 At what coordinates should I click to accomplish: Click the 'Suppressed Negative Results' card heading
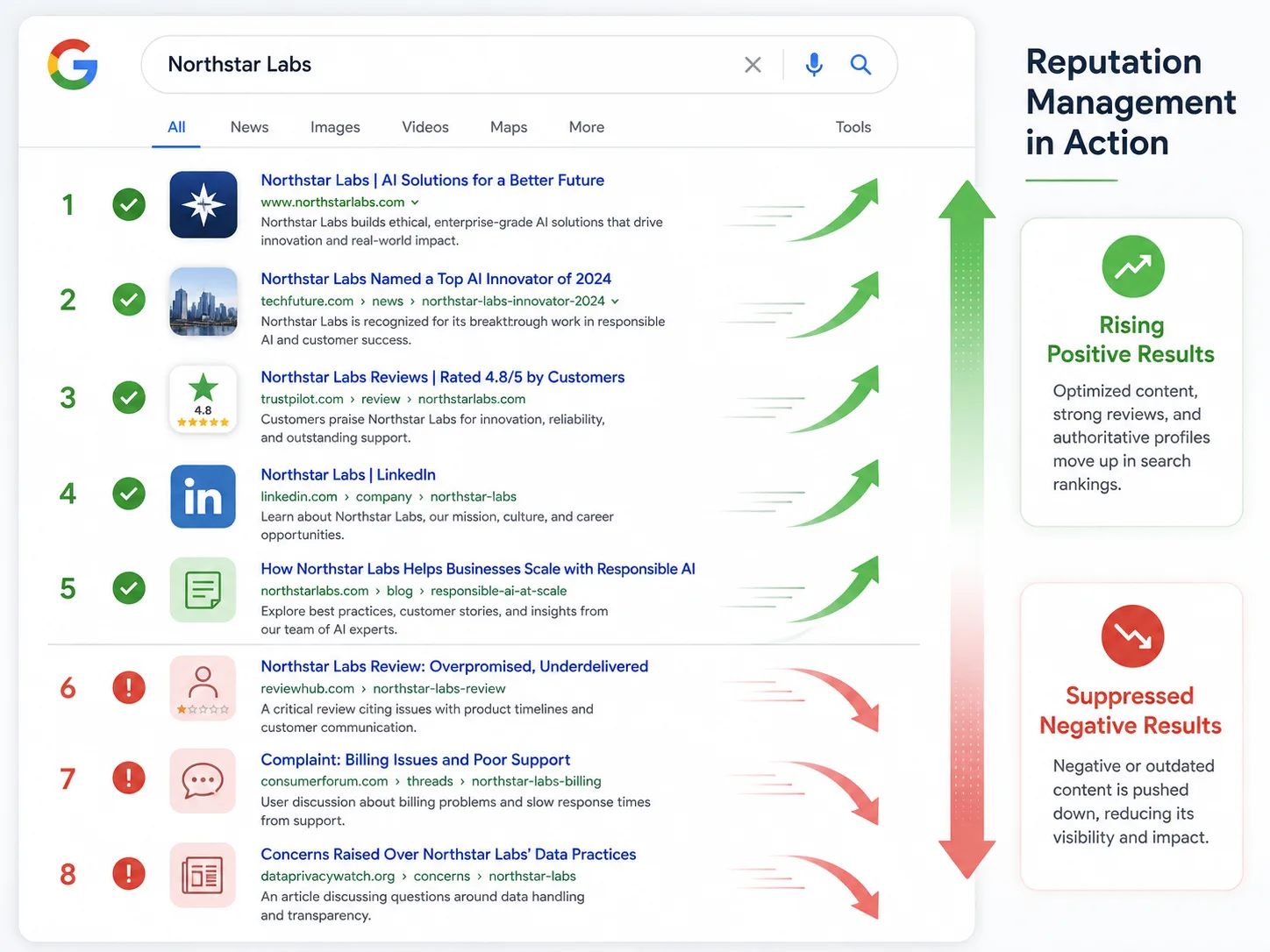1131,711
